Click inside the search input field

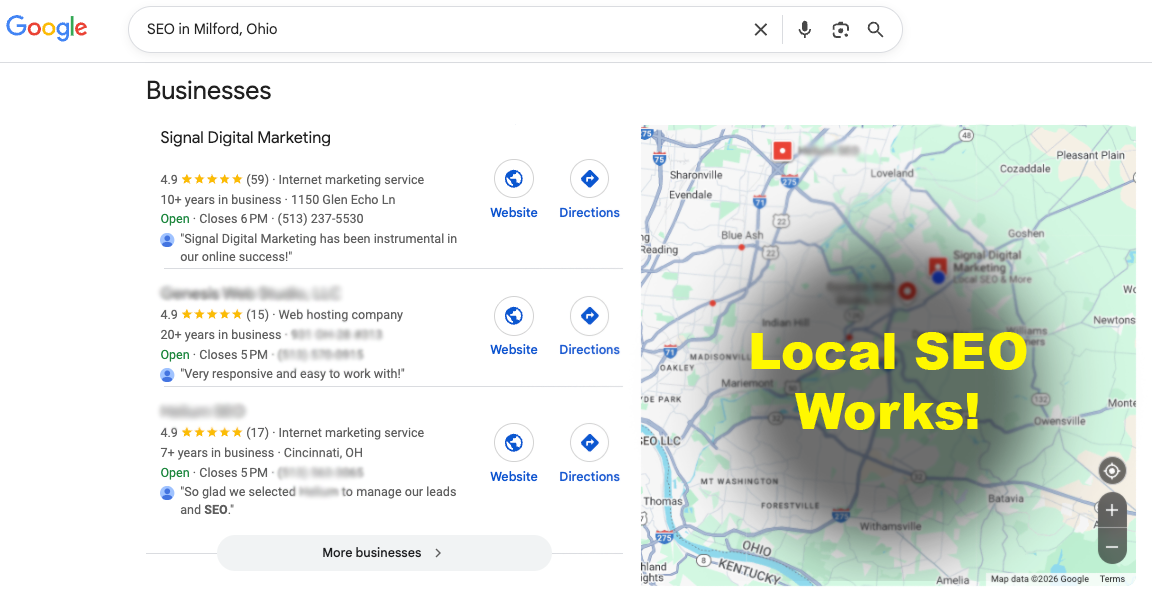click(440, 30)
